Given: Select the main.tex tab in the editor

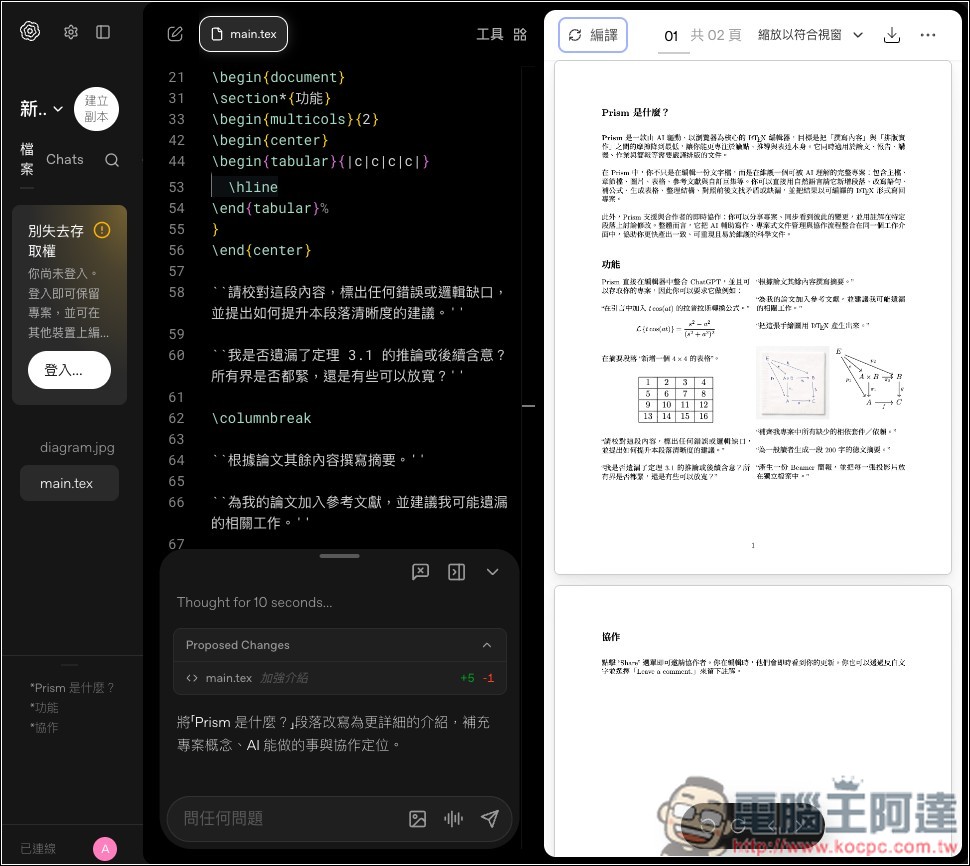Looking at the screenshot, I should tap(243, 33).
